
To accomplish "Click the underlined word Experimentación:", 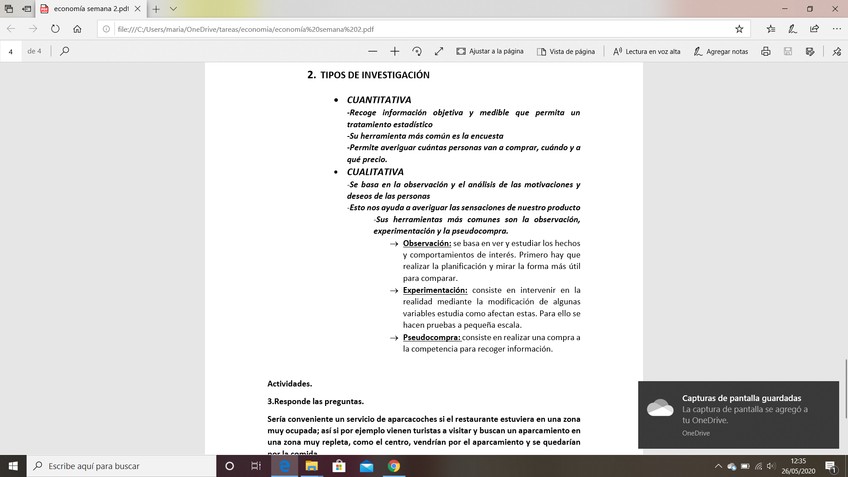I will click(435, 290).
